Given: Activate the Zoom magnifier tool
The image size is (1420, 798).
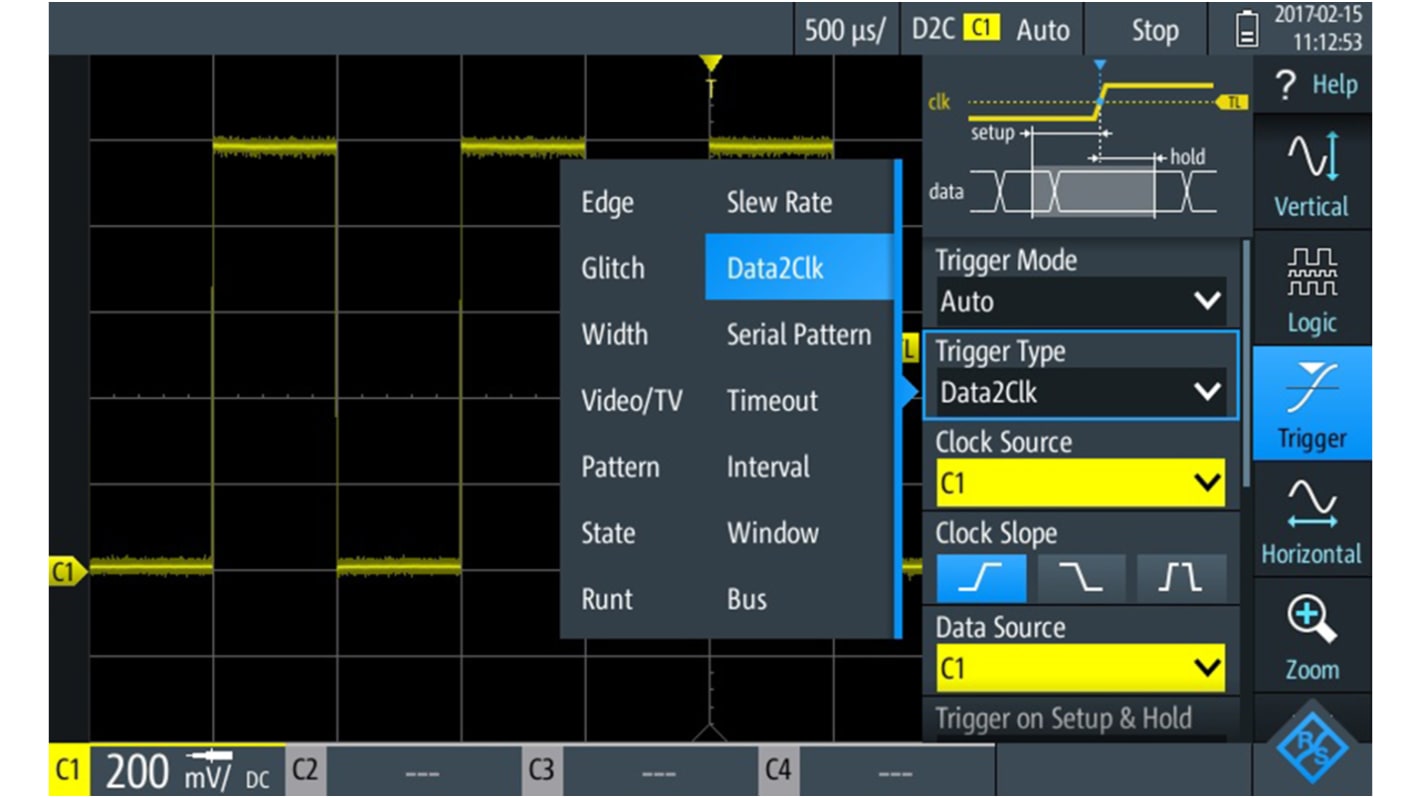Looking at the screenshot, I should point(1311,635).
